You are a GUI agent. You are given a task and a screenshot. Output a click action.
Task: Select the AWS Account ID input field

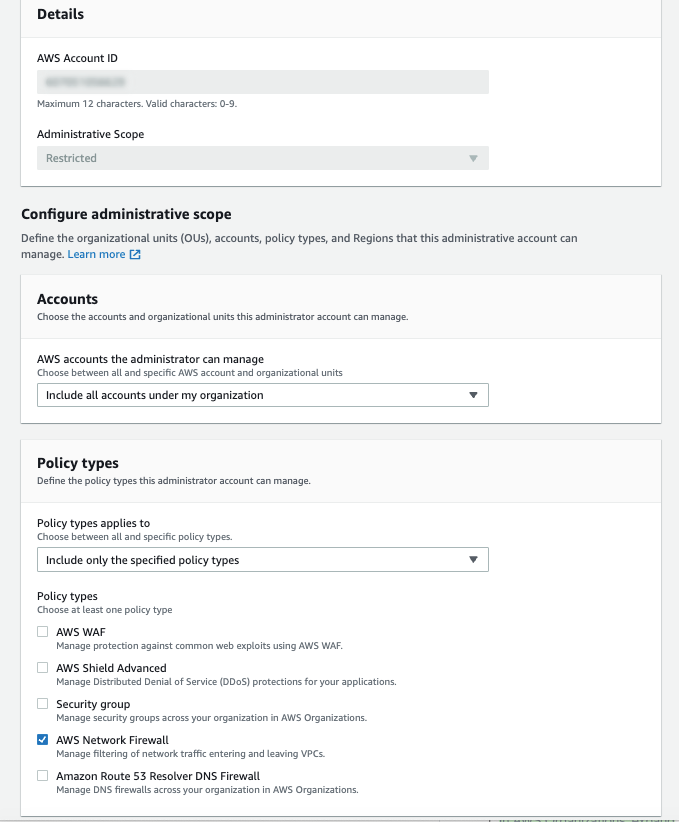click(x=263, y=81)
